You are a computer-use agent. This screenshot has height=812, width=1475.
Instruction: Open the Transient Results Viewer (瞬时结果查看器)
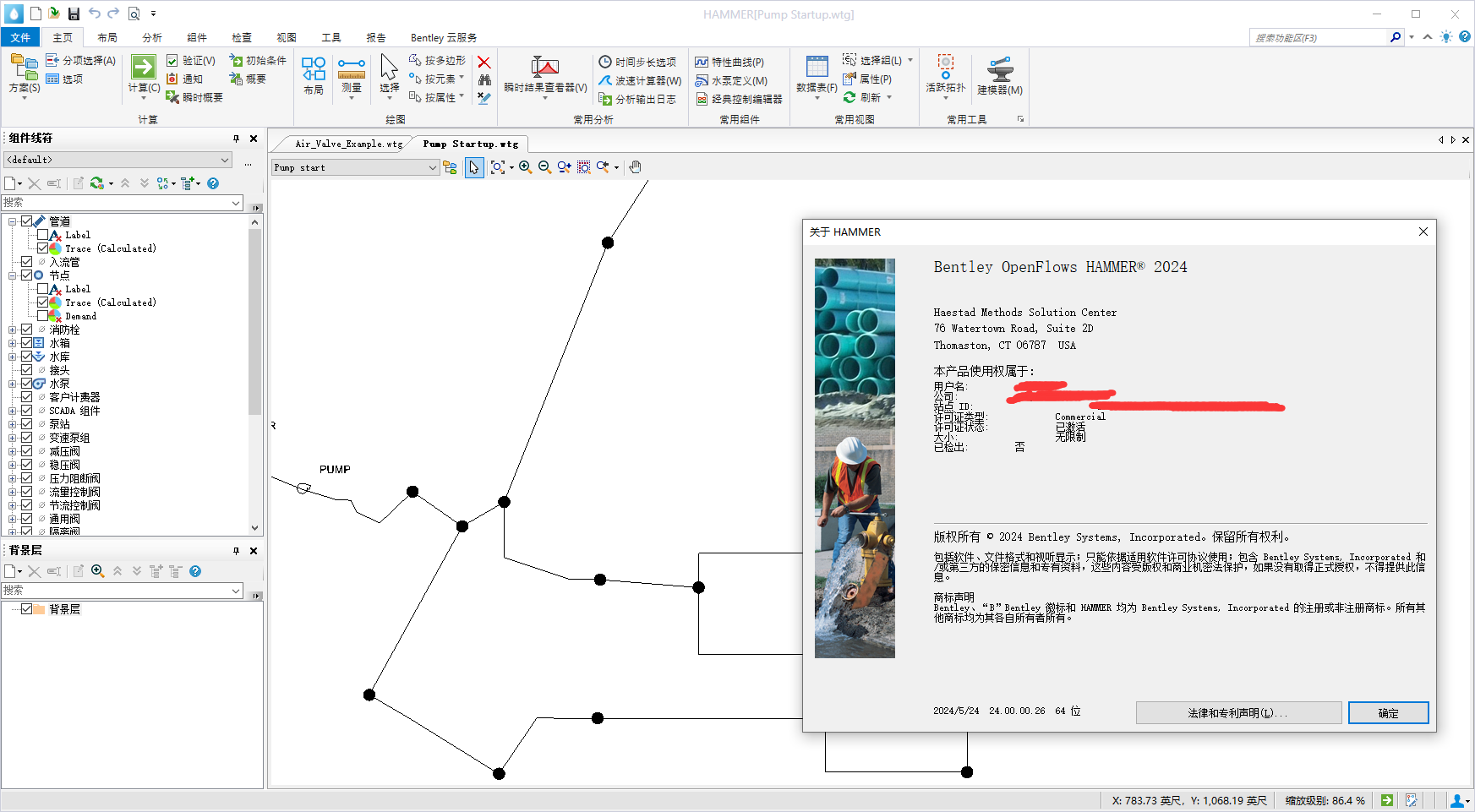pyautogui.click(x=545, y=68)
